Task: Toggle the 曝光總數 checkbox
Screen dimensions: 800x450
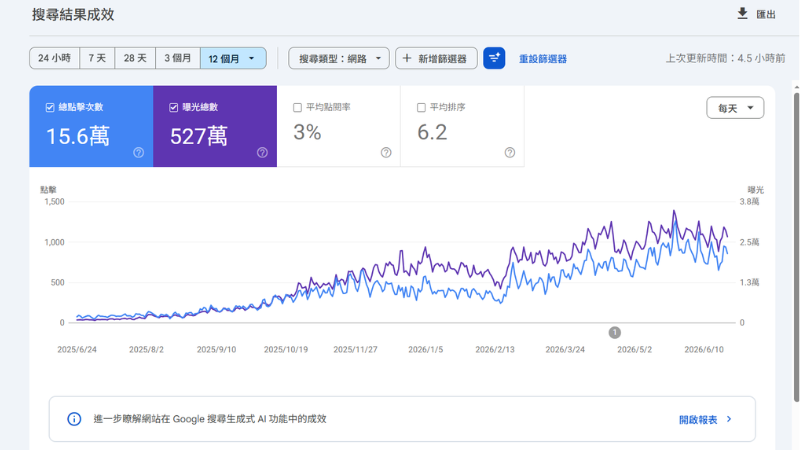Action: 173,107
